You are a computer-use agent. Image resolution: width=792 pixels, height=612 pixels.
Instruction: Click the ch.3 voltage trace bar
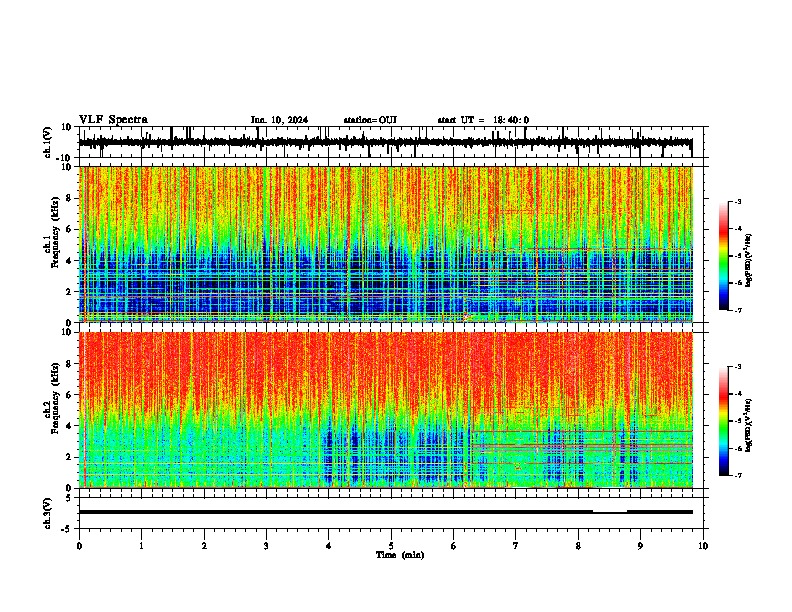tap(385, 512)
